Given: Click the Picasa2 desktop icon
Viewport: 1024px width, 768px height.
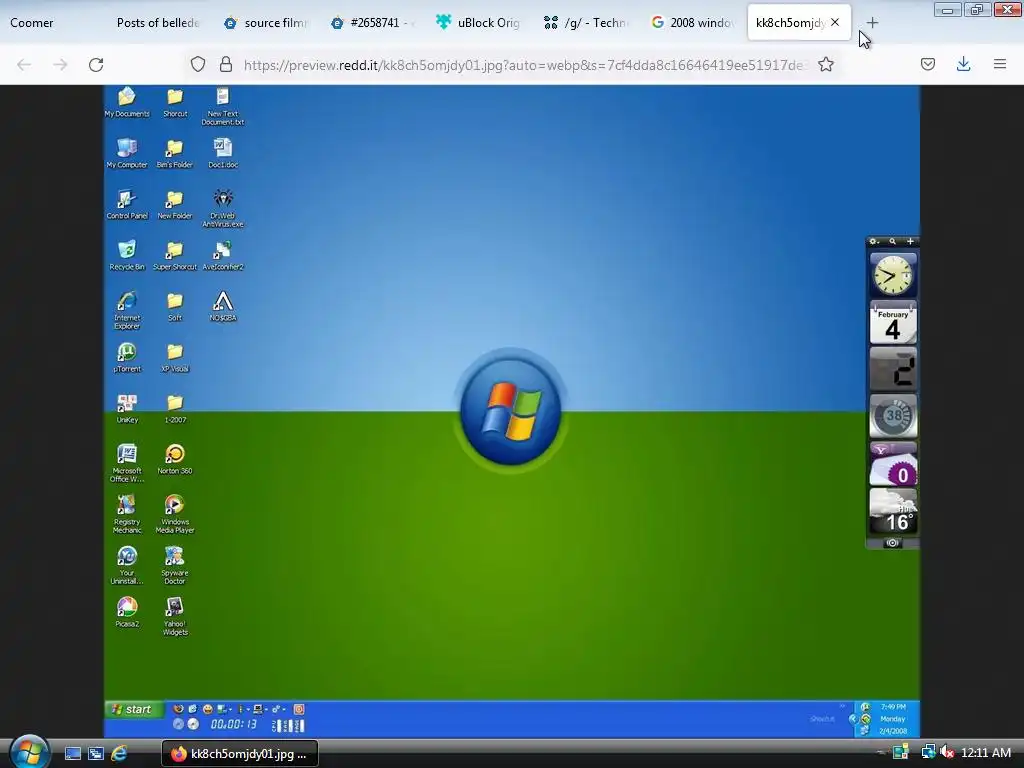Looking at the screenshot, I should pos(127,613).
